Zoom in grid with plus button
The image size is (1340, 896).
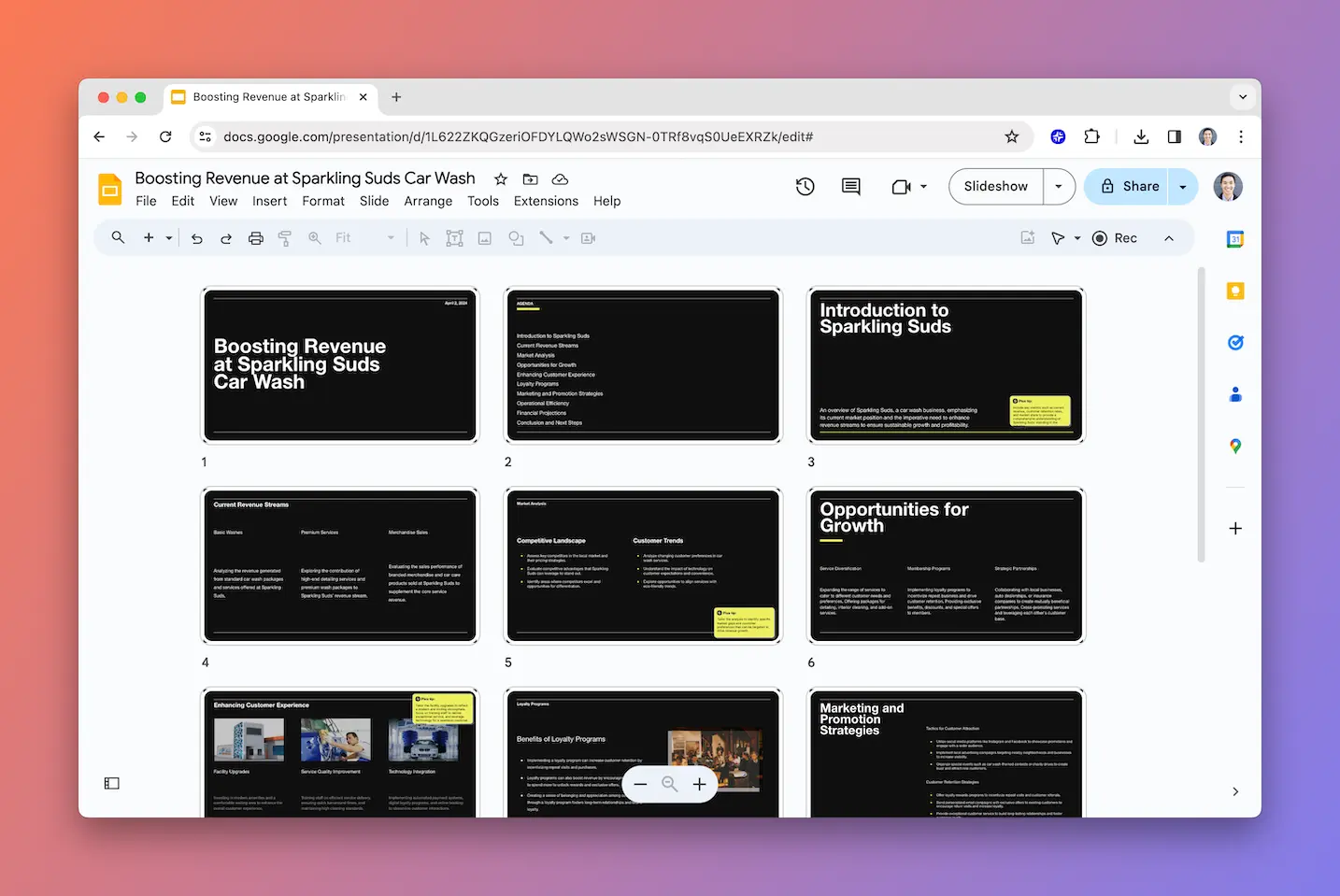[699, 784]
